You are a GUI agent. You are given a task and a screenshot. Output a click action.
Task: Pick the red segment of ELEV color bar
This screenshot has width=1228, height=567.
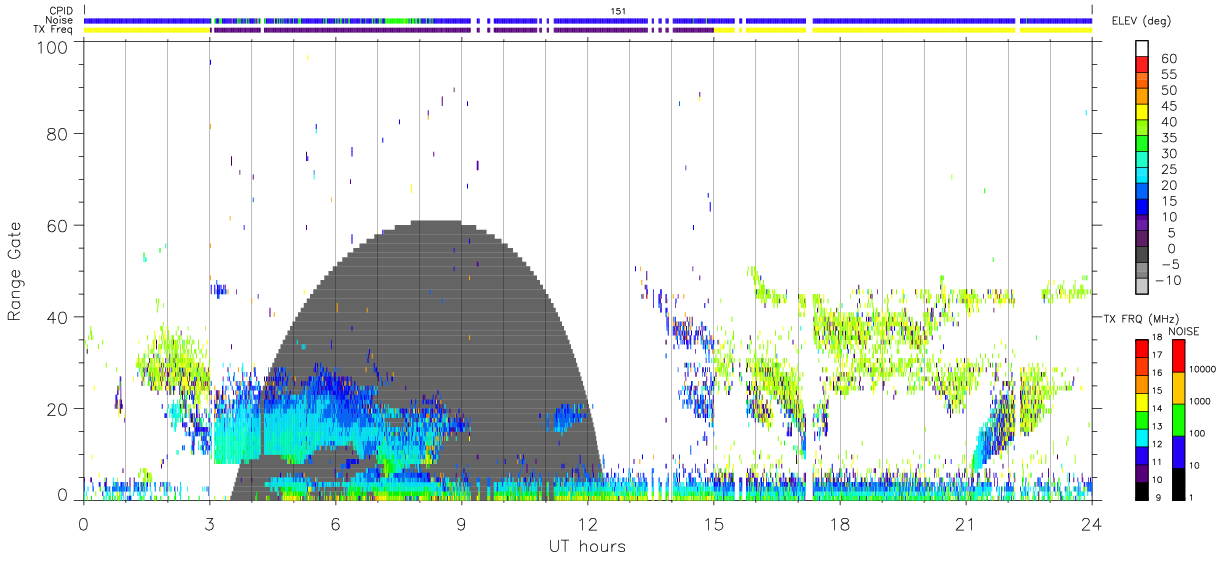1142,66
